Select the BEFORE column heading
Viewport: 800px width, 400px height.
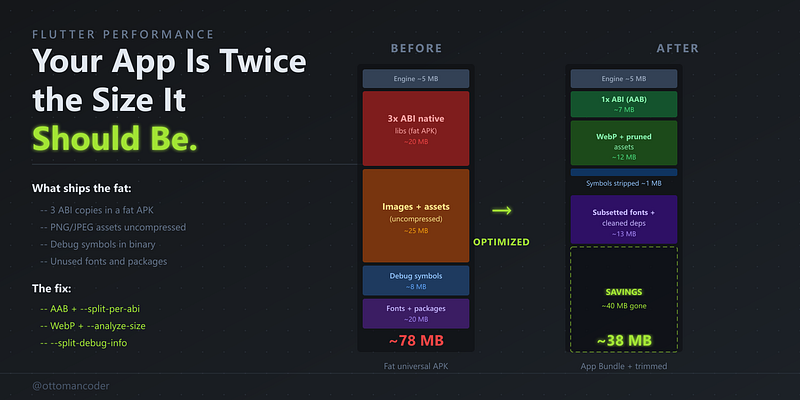pyautogui.click(x=416, y=48)
